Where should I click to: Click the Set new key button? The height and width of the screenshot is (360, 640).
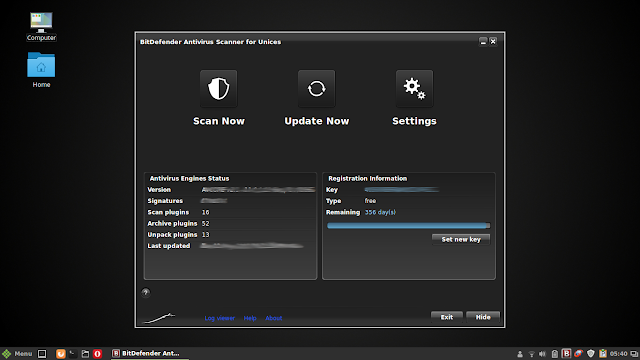[461, 240]
